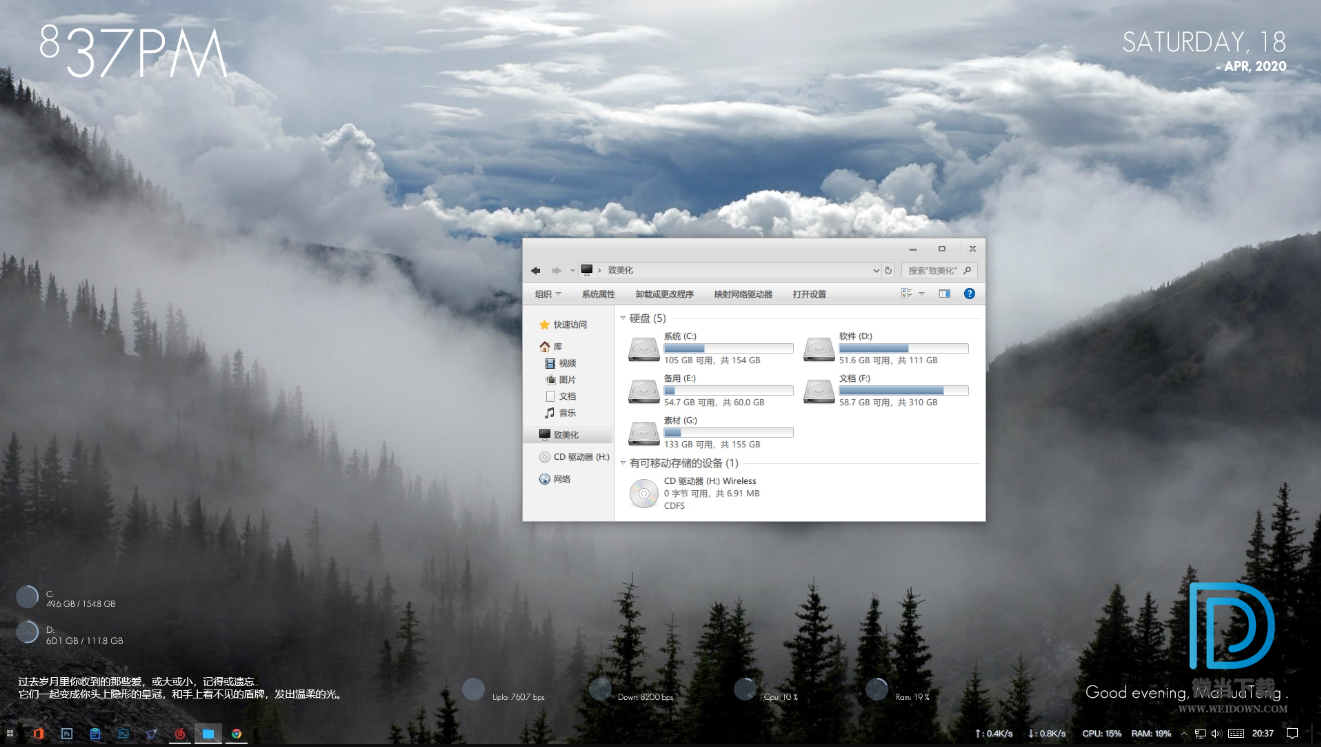The image size is (1321, 747).
Task: Switch to File Explorer taskbar icon
Action: pos(208,733)
